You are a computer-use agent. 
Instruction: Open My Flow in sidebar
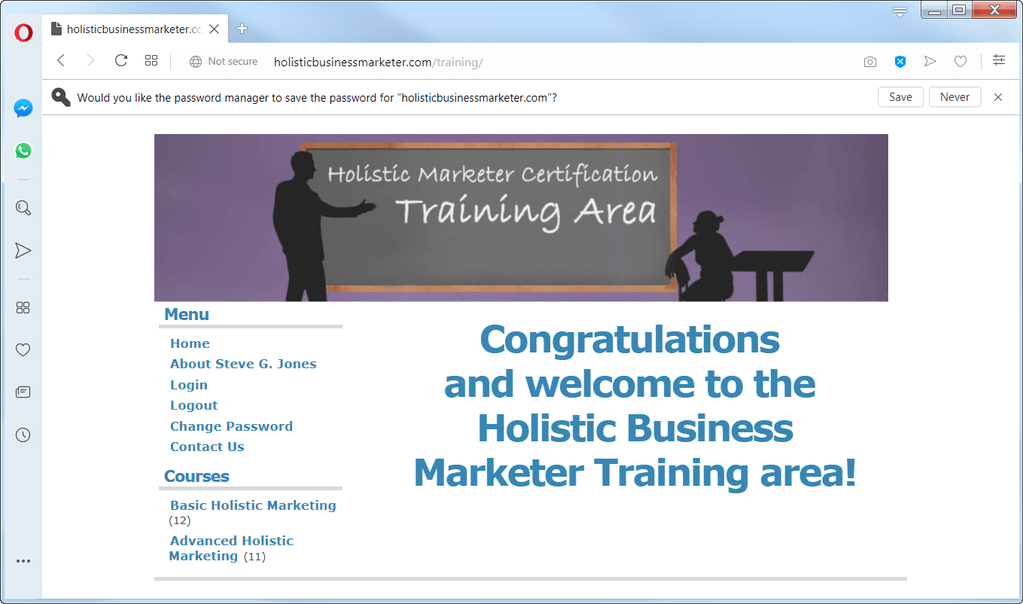(23, 250)
